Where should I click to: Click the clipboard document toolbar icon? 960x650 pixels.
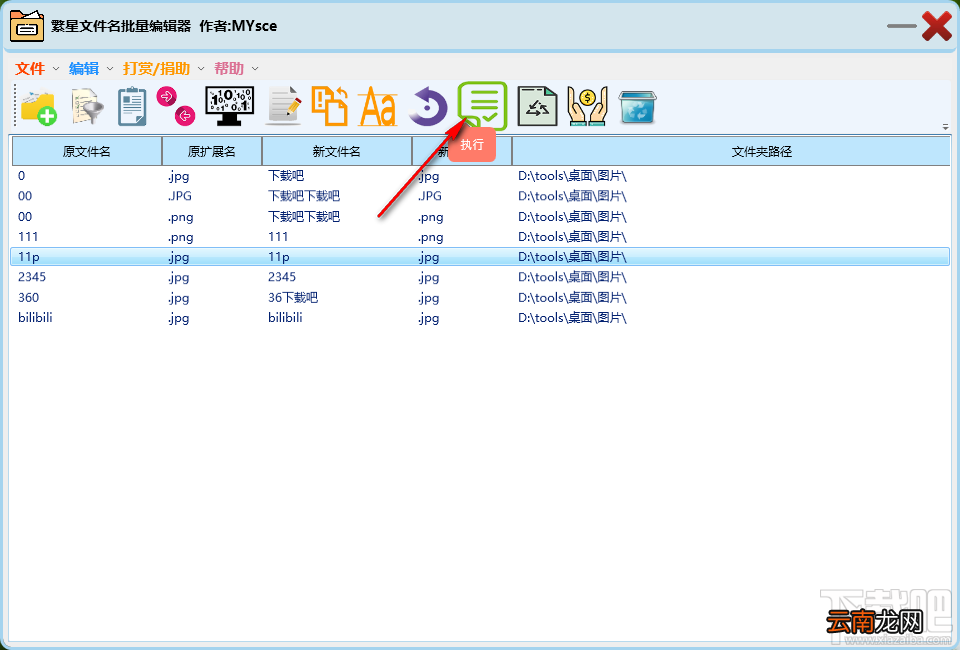tap(132, 107)
